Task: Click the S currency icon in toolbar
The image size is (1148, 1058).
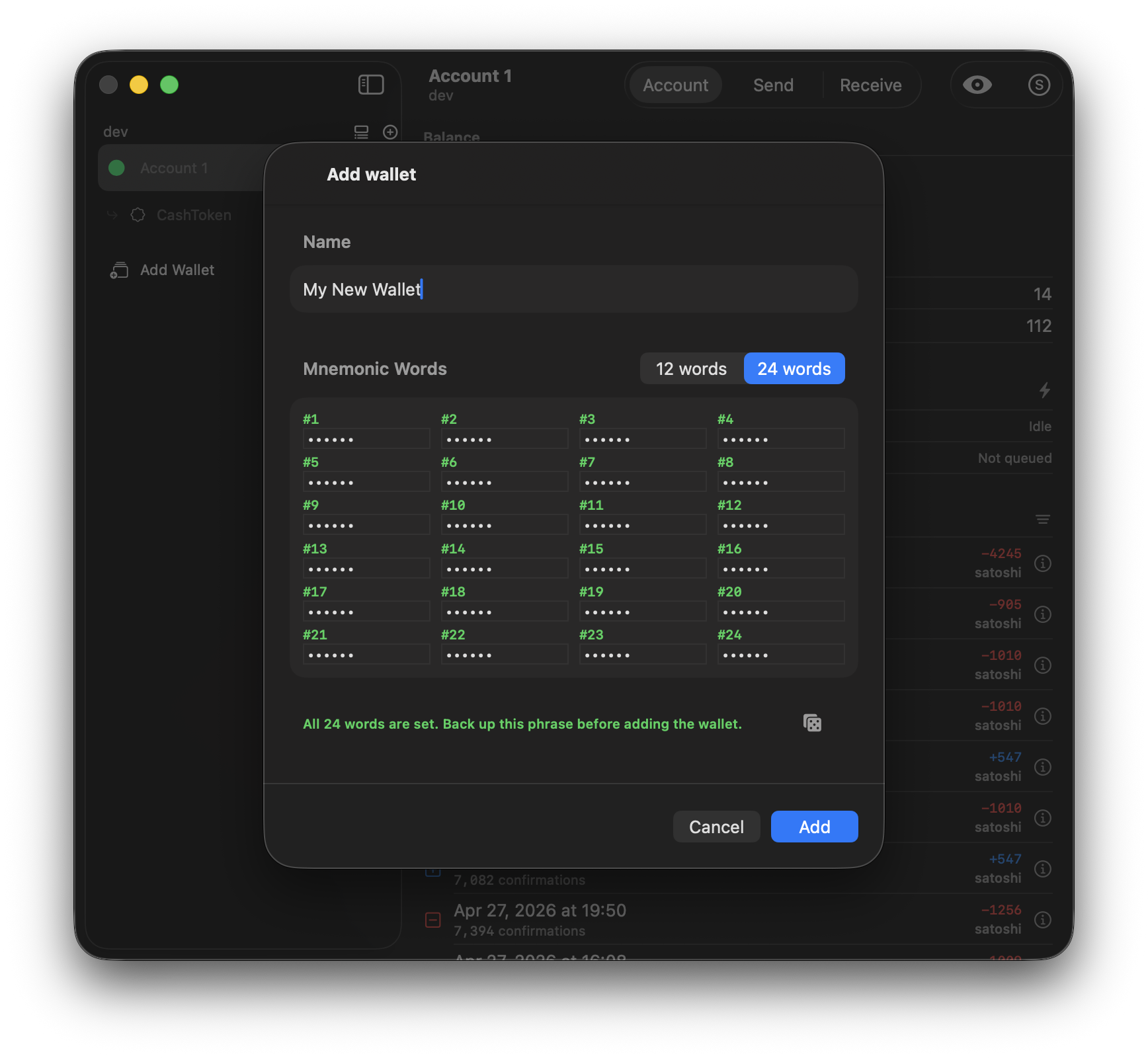Action: point(1039,85)
